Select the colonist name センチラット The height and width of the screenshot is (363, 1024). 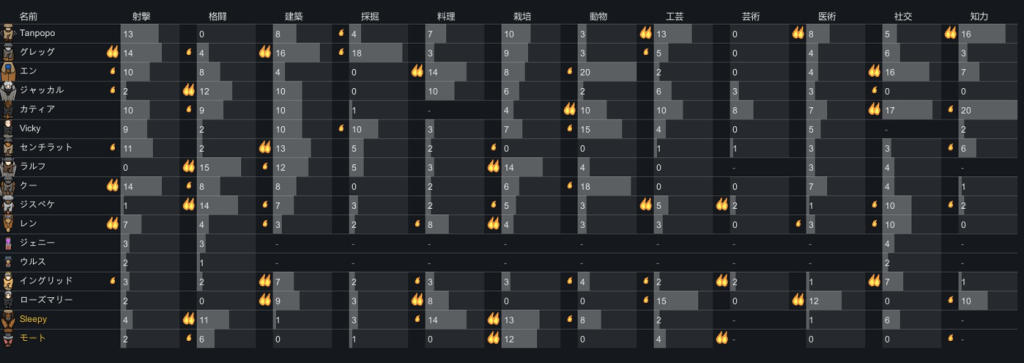pos(46,148)
